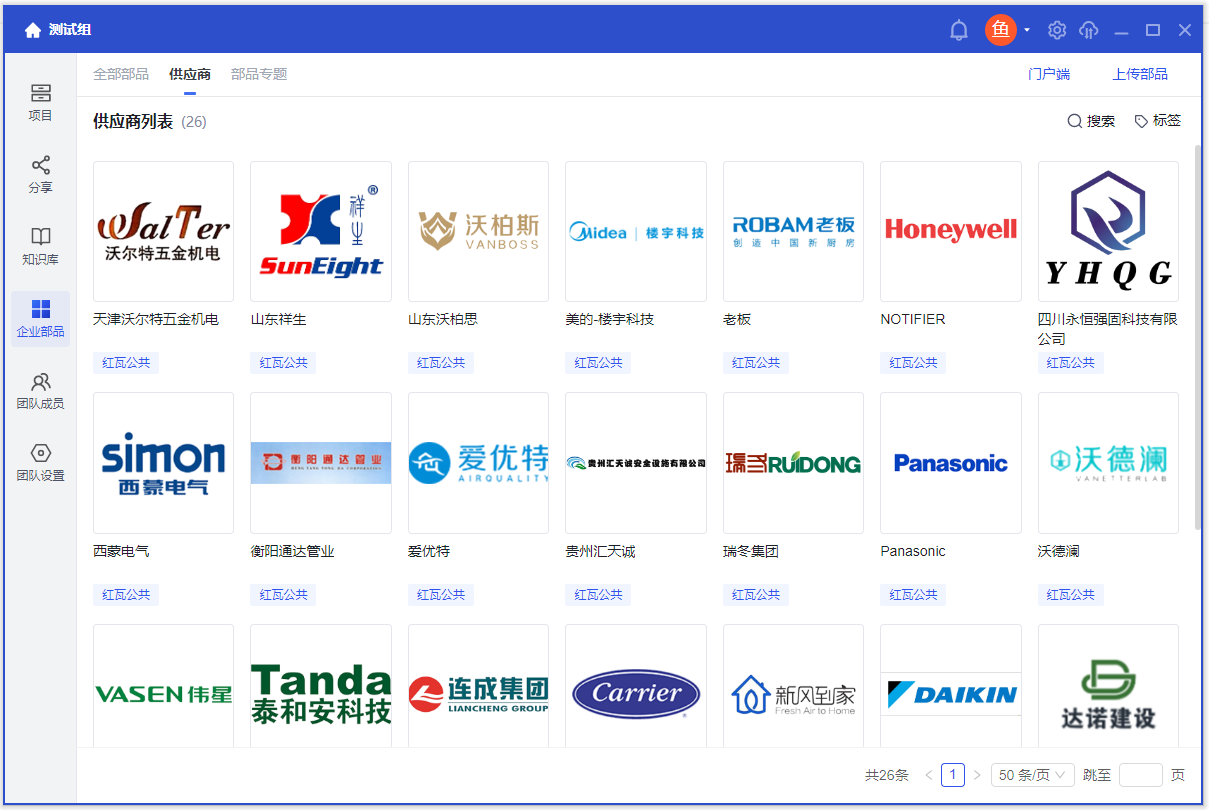
Task: Open 项目 in the sidebar
Action: point(40,103)
